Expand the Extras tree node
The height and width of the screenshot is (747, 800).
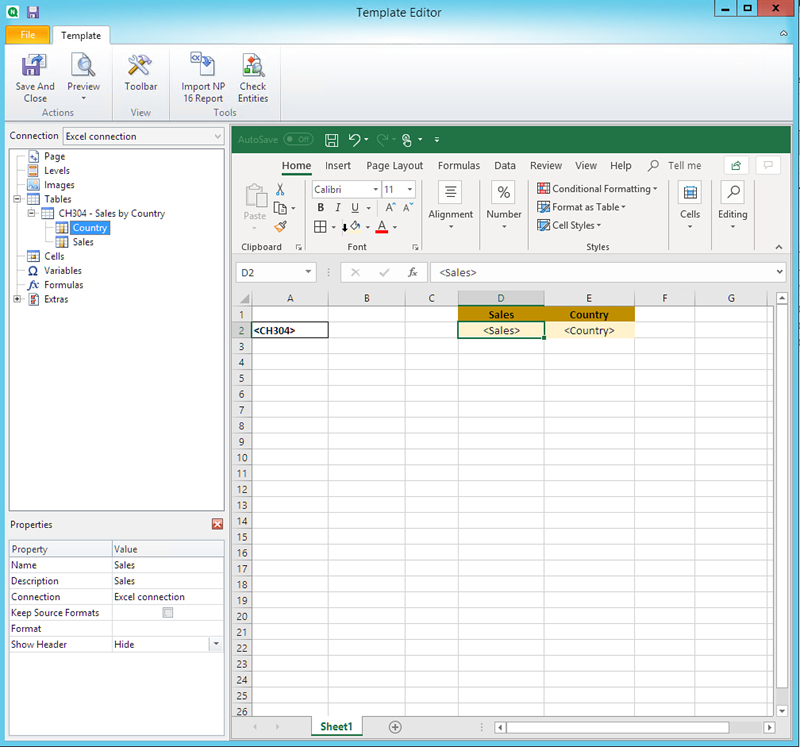coord(15,299)
